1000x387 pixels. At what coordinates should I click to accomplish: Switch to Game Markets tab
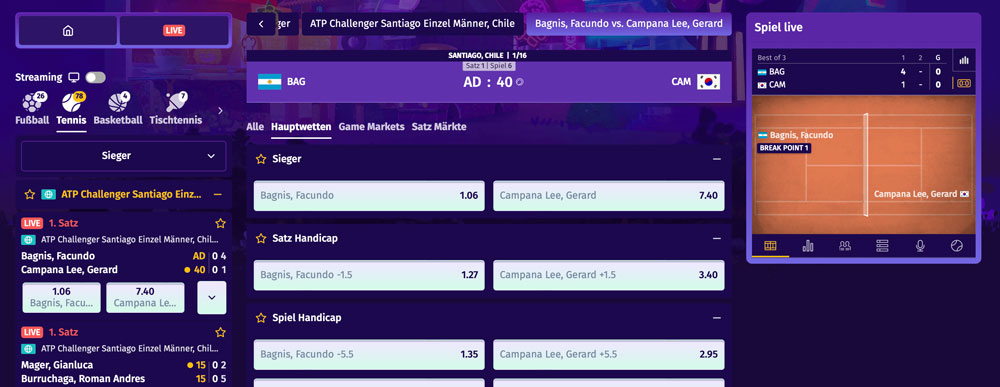pos(371,127)
